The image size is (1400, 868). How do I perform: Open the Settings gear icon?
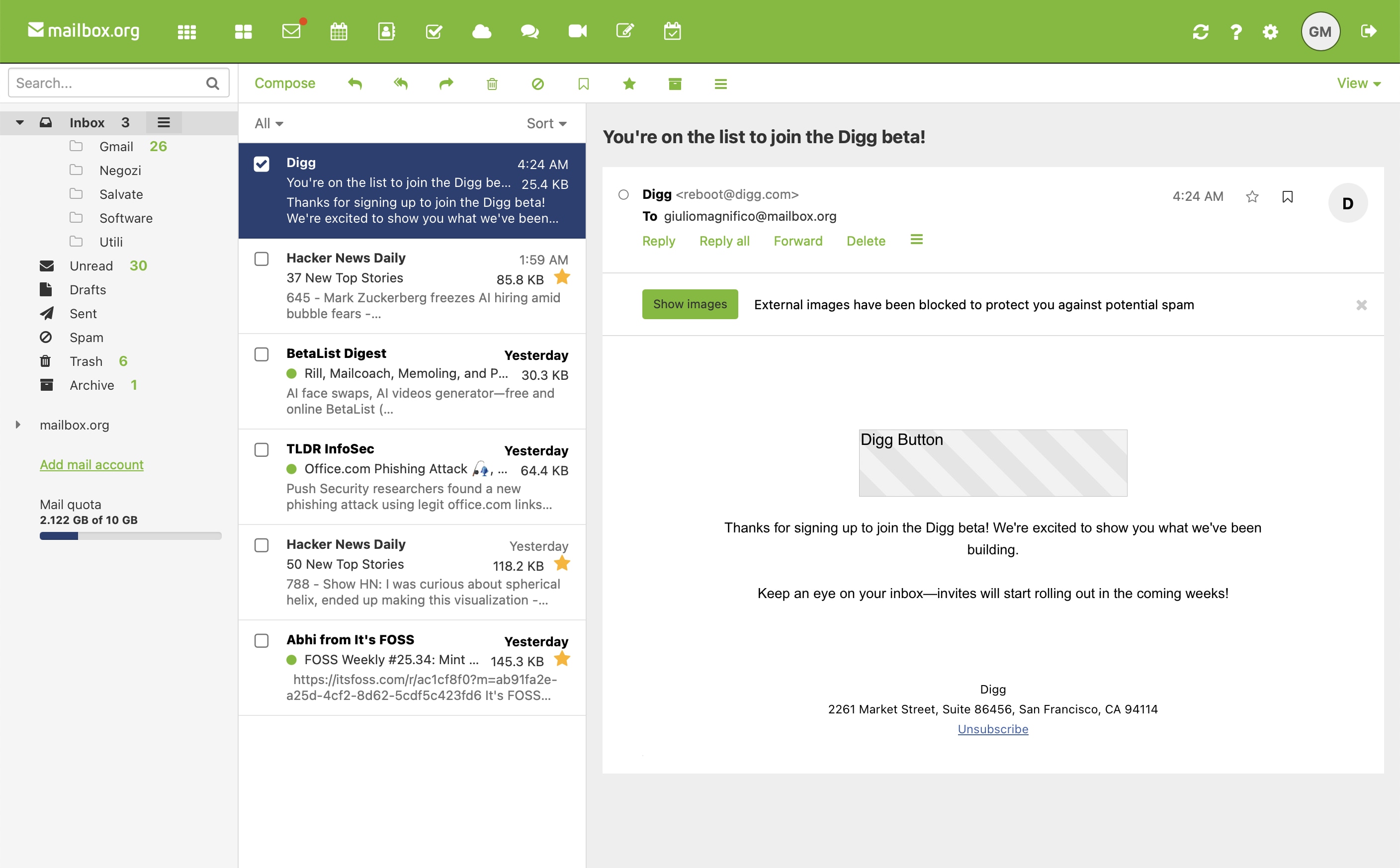point(1270,32)
